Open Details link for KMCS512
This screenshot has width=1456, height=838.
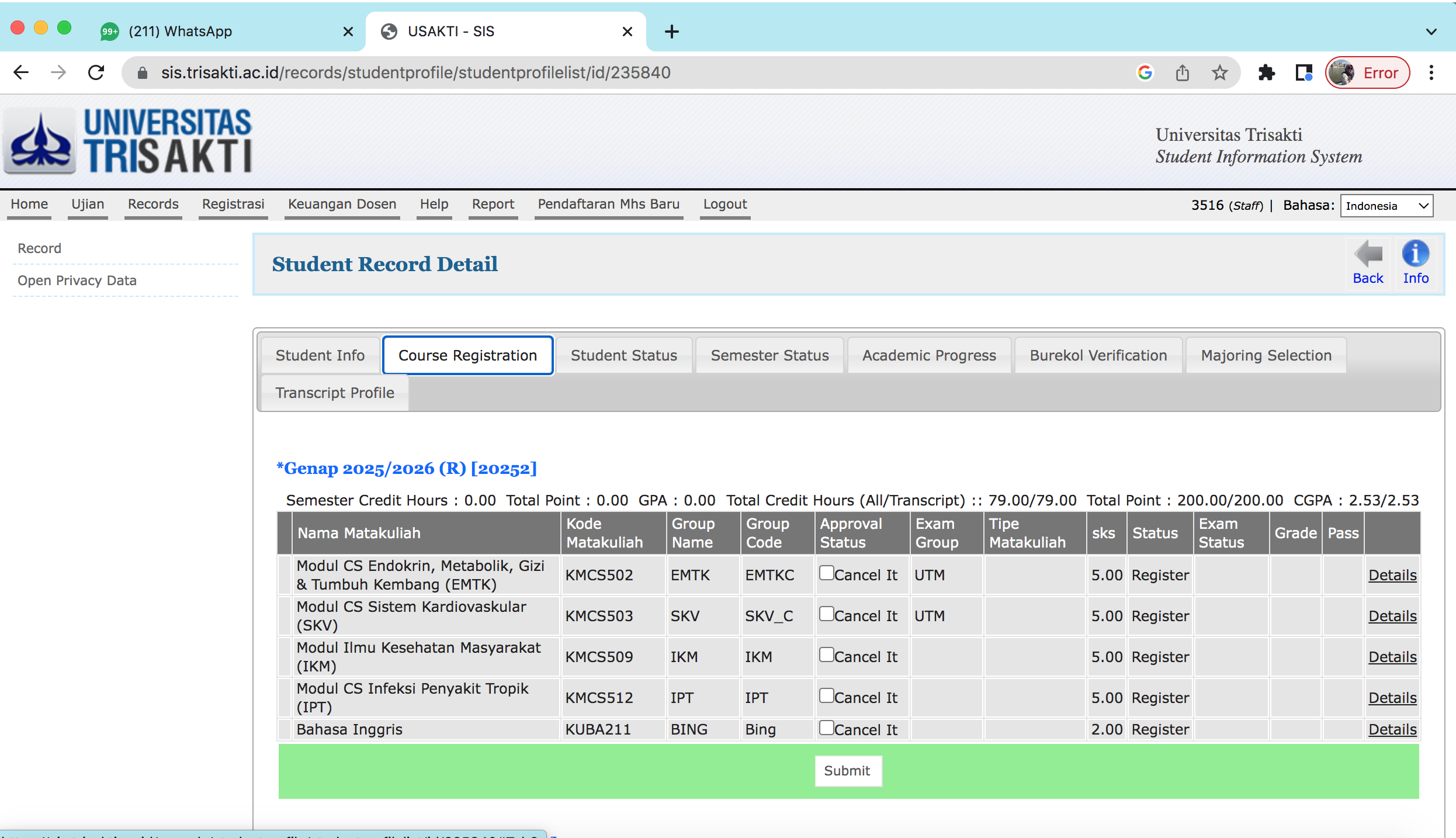1392,698
